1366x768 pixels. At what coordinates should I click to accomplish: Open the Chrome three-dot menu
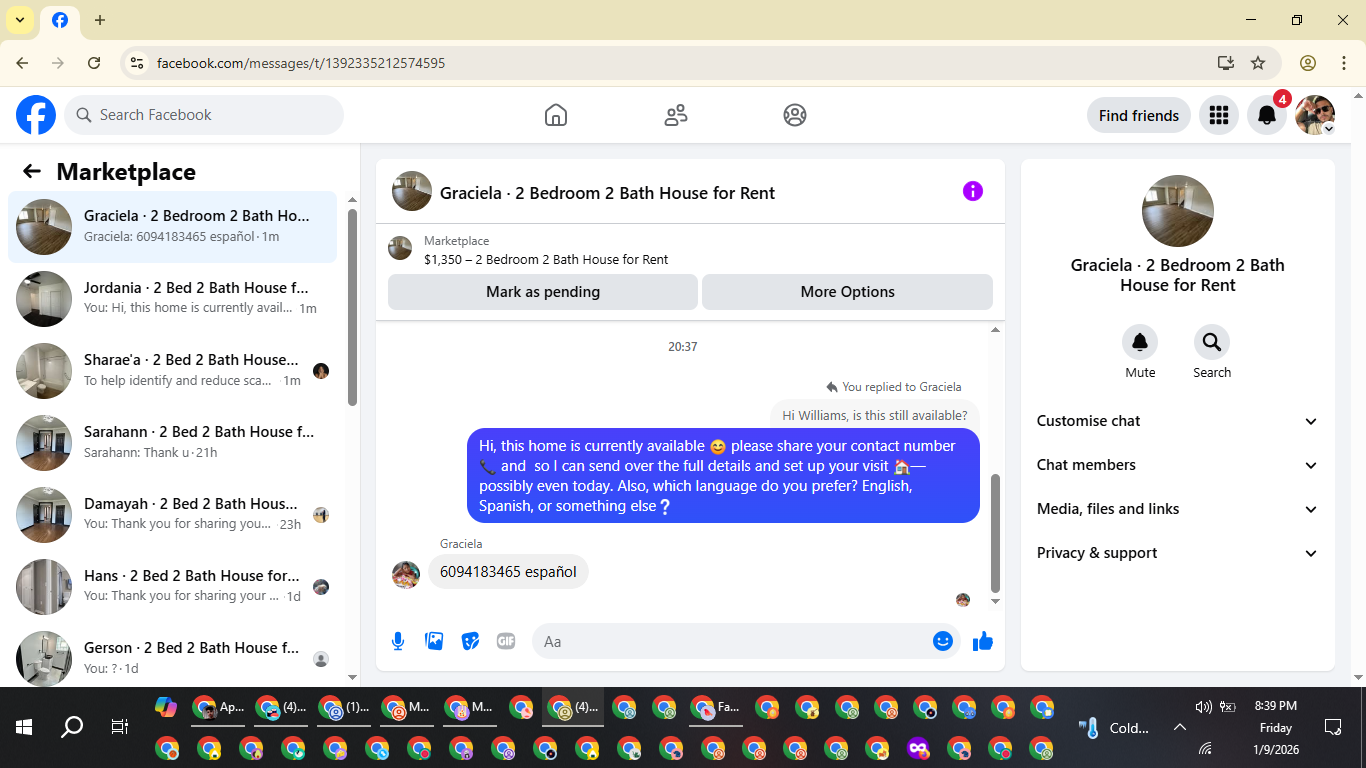[x=1344, y=63]
